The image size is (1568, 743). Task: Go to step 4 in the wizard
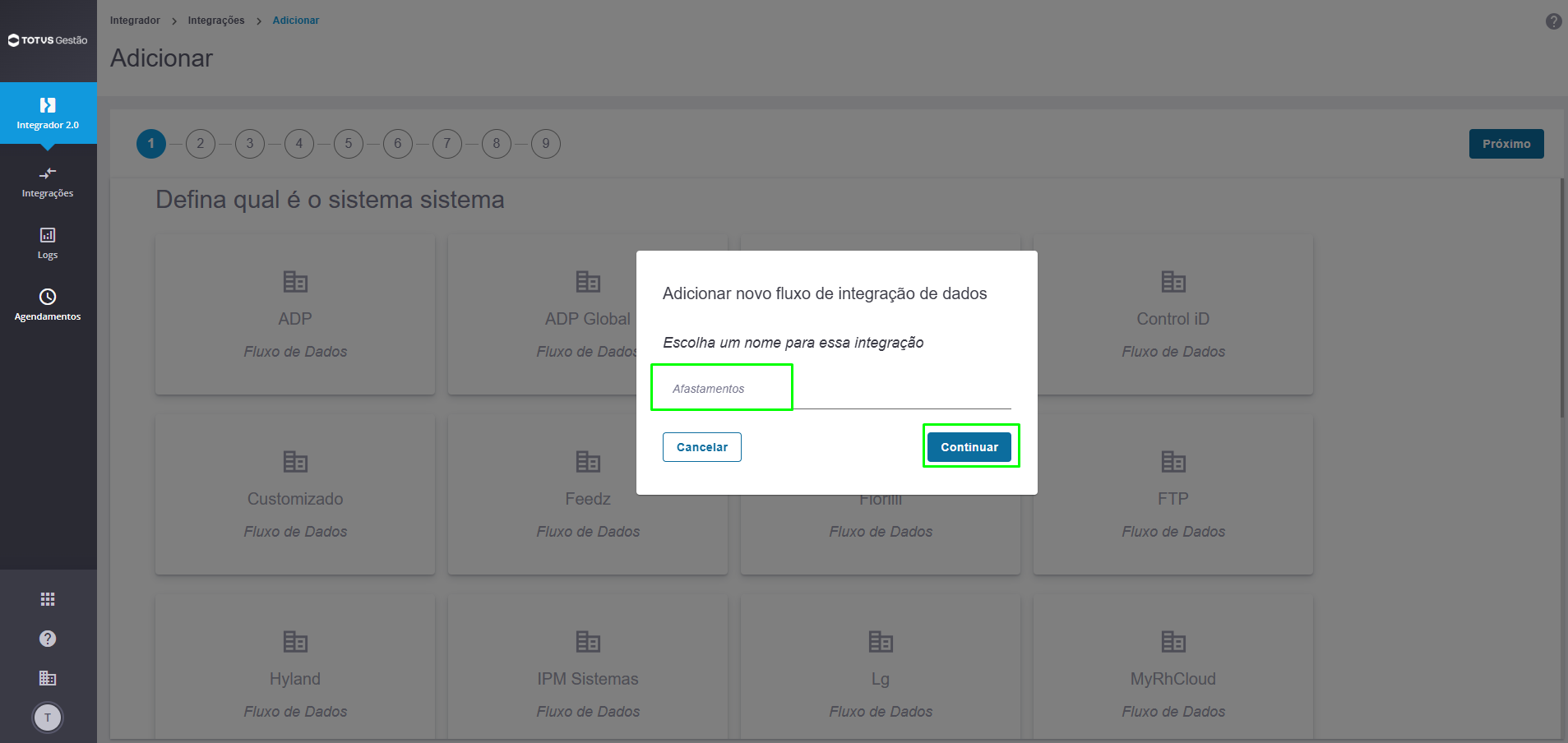[x=299, y=144]
